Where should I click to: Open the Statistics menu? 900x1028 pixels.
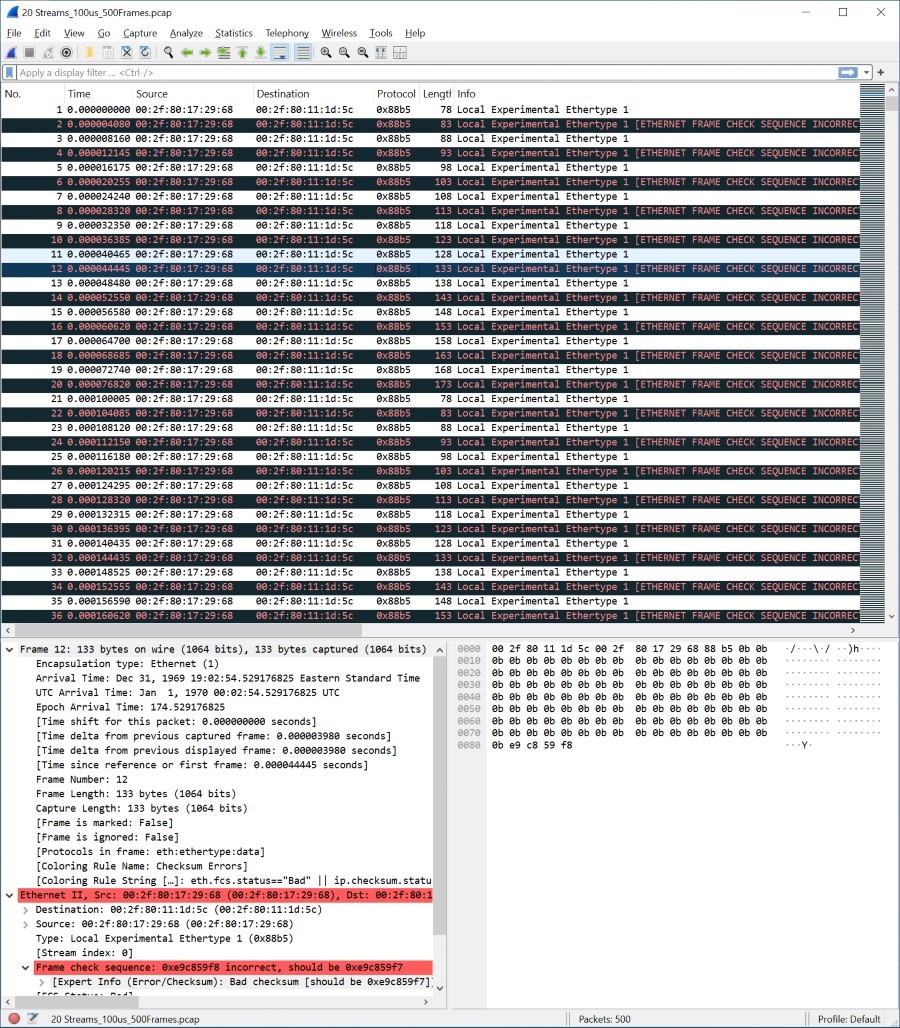click(234, 33)
